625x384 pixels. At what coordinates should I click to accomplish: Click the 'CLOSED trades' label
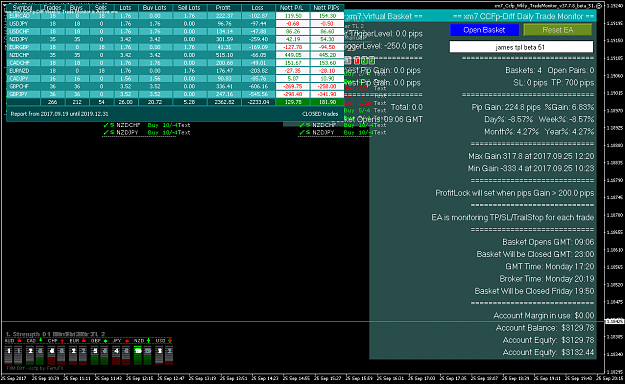320,114
